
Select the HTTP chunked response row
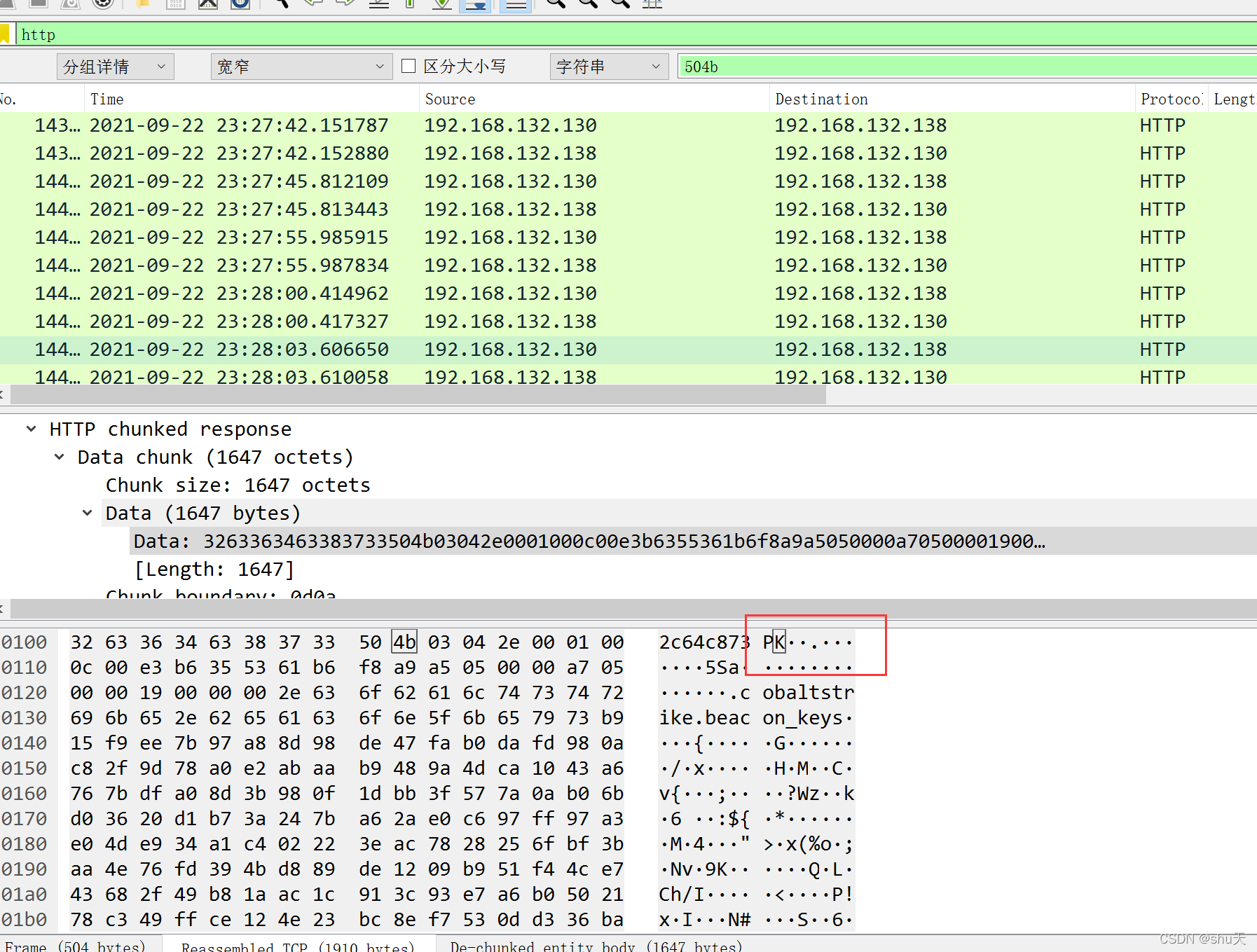tap(170, 429)
